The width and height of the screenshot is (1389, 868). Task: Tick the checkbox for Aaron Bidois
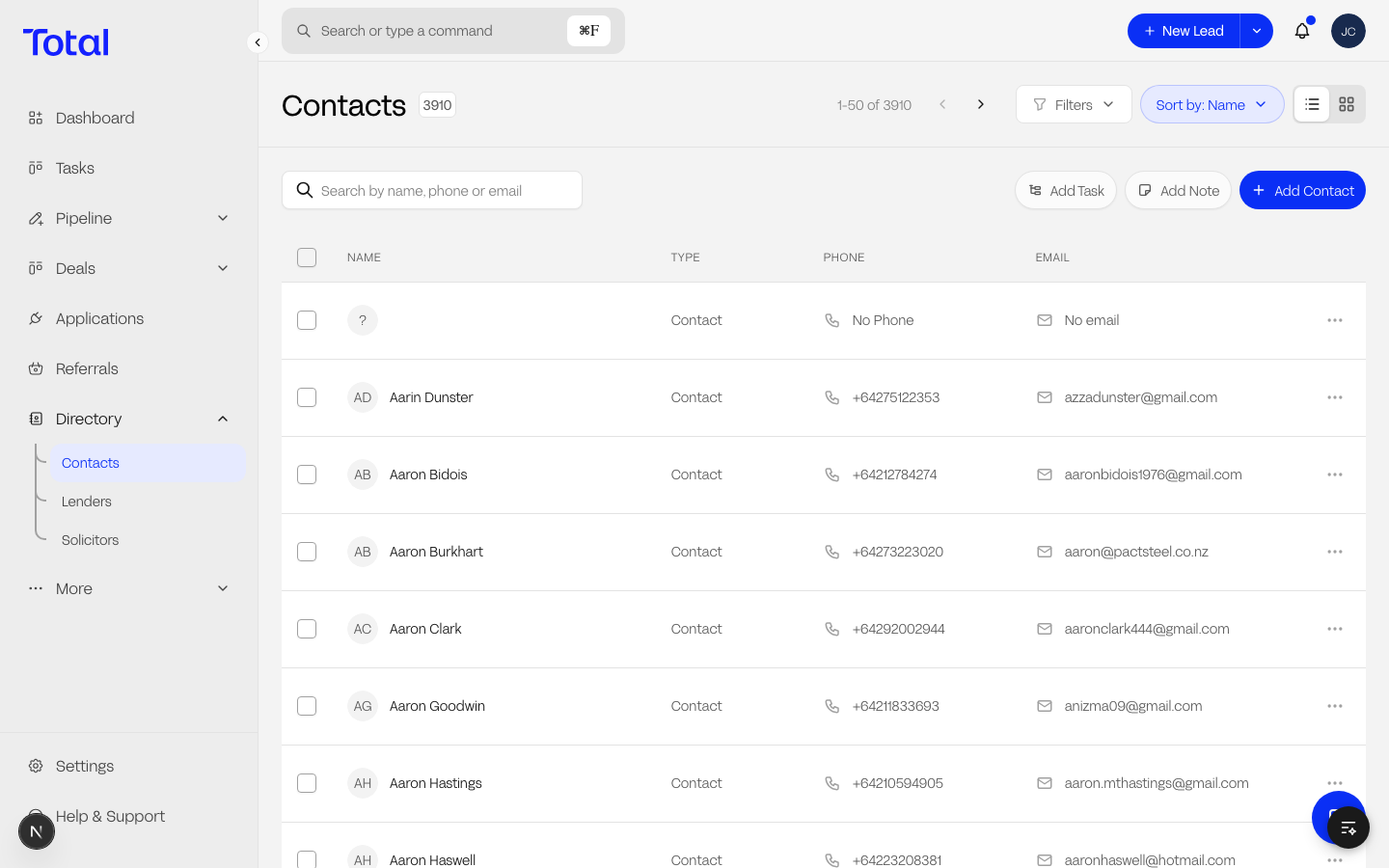tap(307, 475)
